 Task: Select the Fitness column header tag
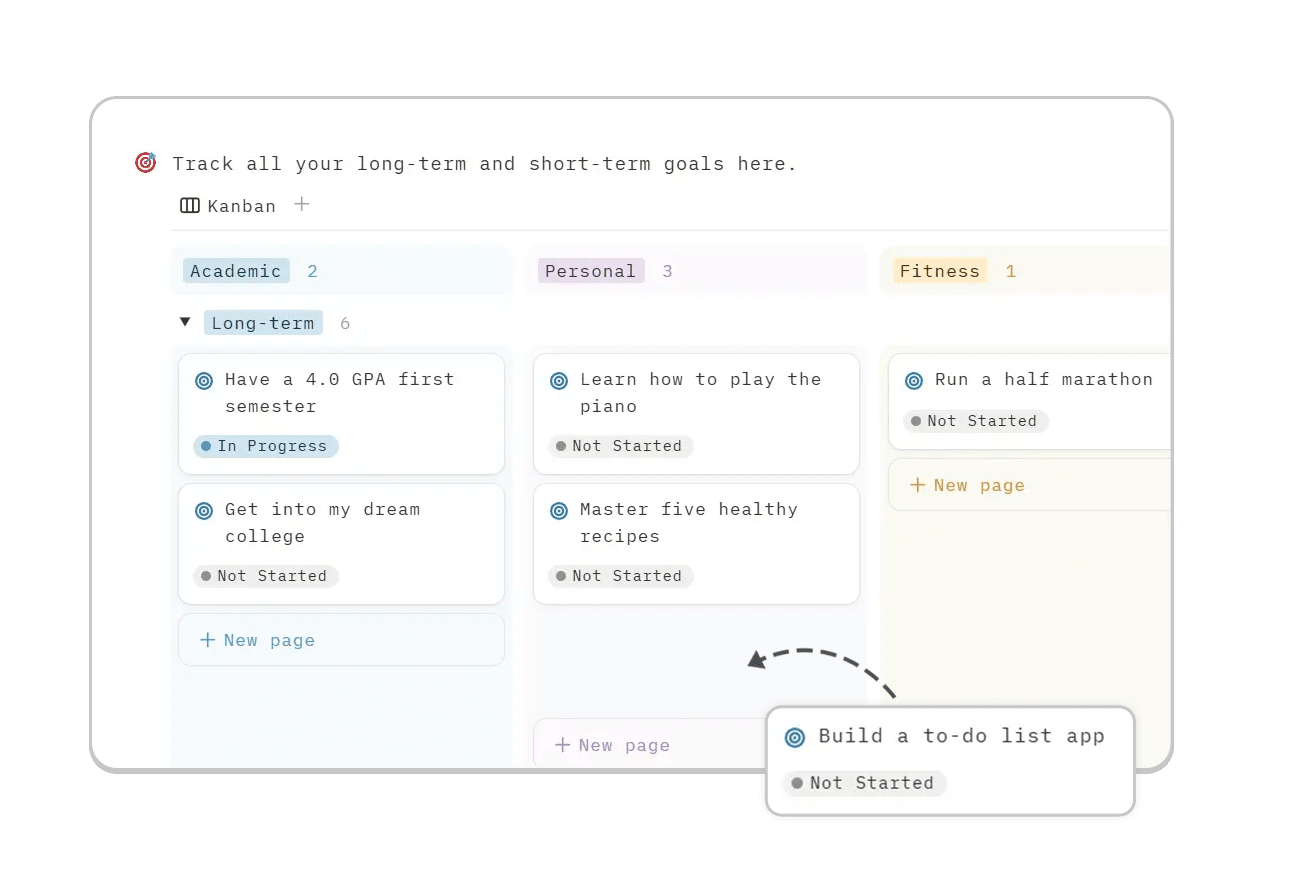pyautogui.click(x=940, y=271)
